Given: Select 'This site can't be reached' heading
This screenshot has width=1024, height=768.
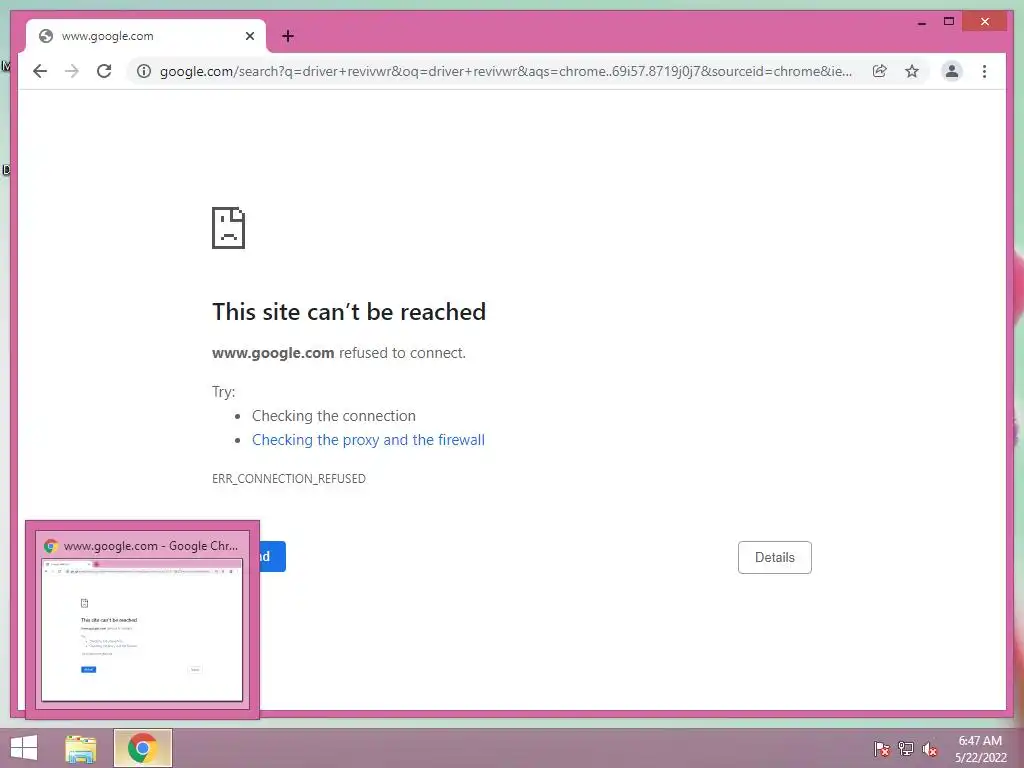Looking at the screenshot, I should pyautogui.click(x=349, y=312).
